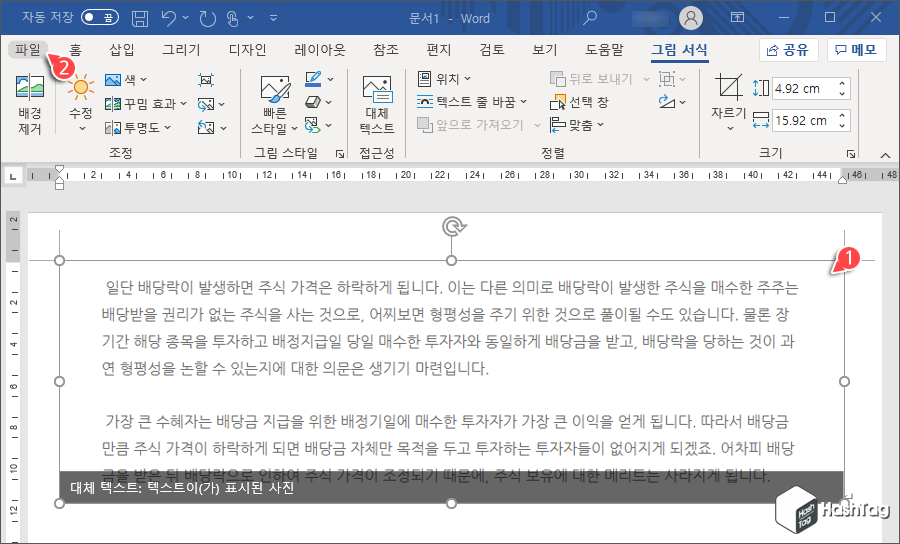Expand the Crop (자르기) dropdown arrow
Viewport: 900px width, 544px height.
(x=730, y=127)
